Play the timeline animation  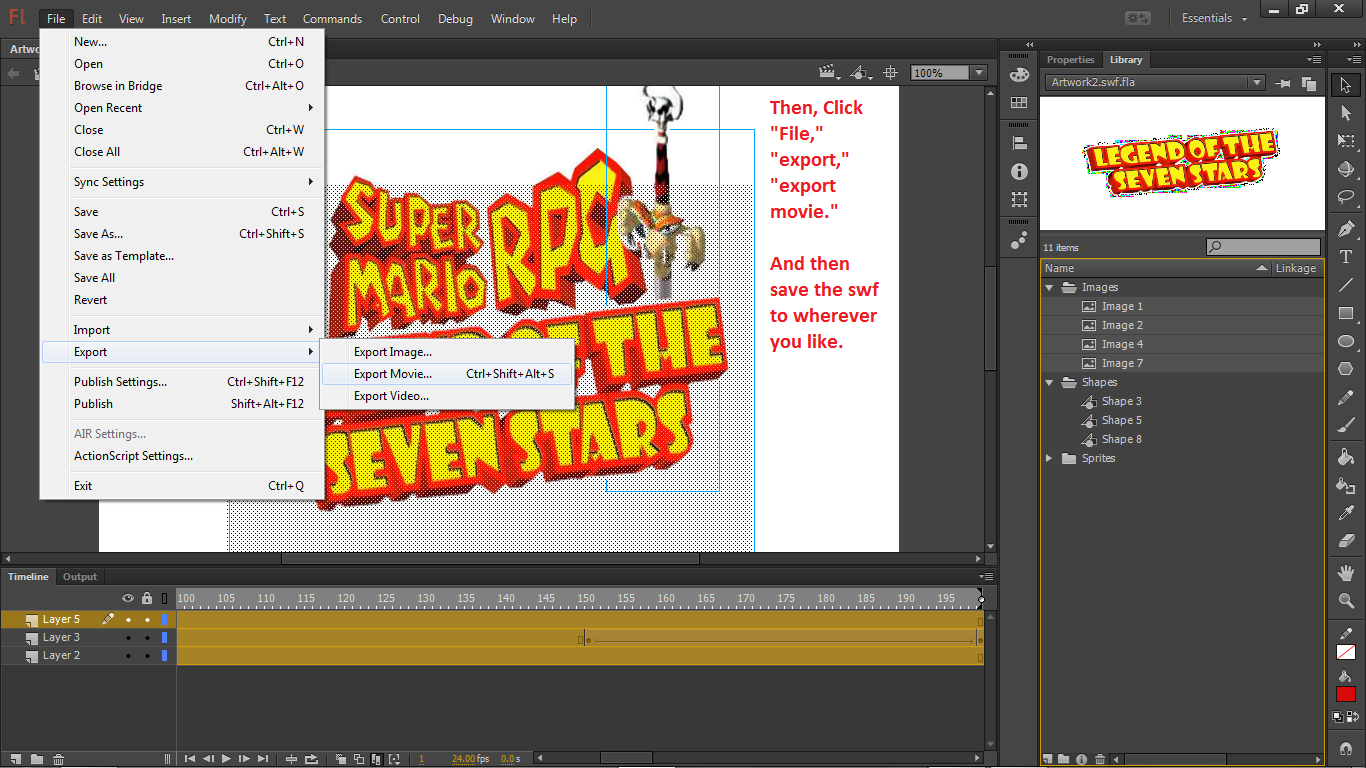click(226, 759)
